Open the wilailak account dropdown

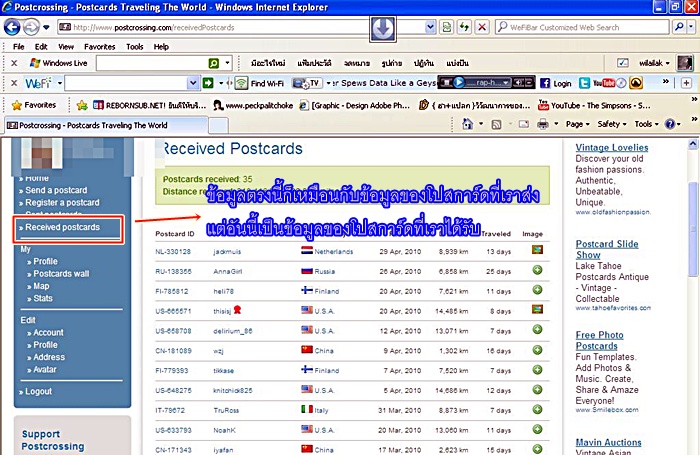654,63
